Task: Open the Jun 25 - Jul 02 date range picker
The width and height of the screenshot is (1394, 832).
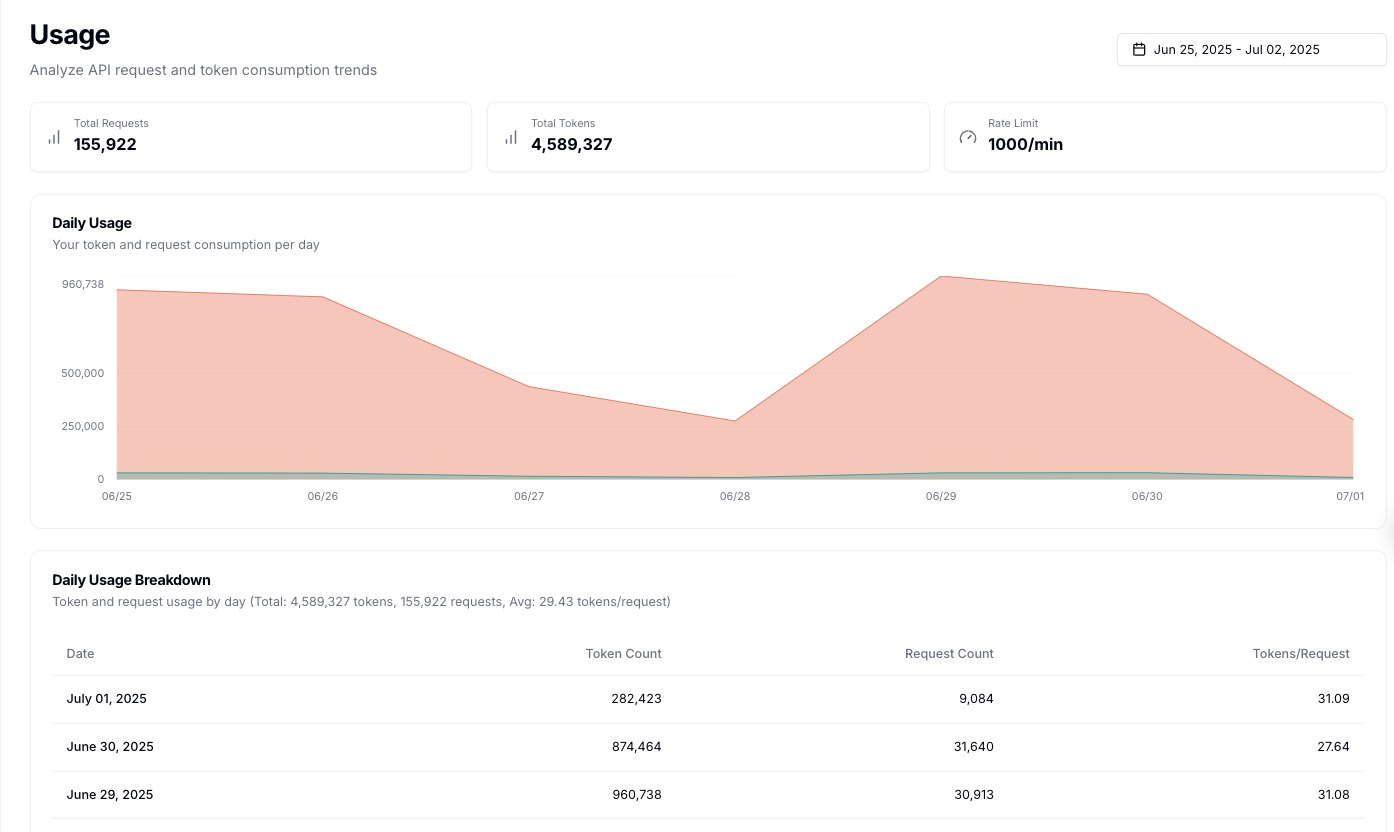Action: coord(1251,49)
